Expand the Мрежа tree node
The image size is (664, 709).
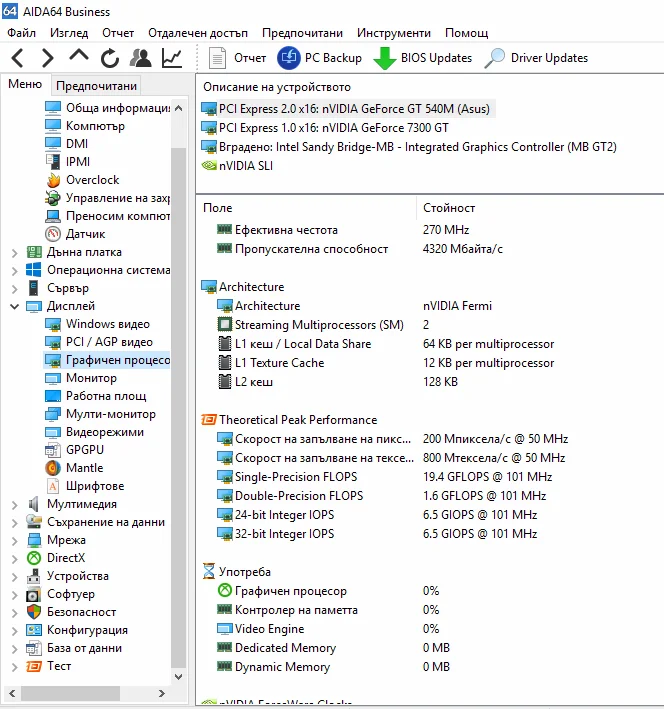point(14,541)
